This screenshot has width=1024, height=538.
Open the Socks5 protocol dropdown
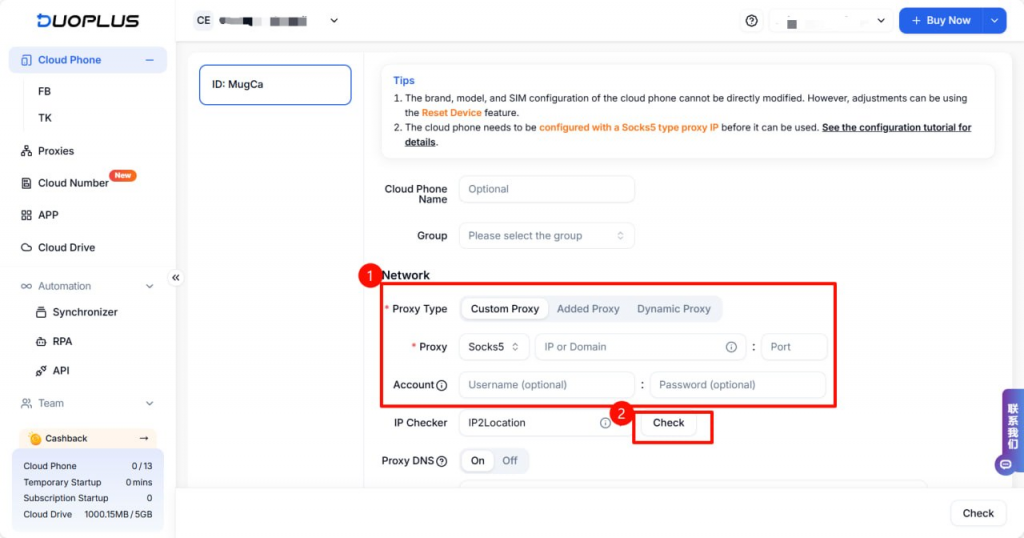pyautogui.click(x=494, y=347)
